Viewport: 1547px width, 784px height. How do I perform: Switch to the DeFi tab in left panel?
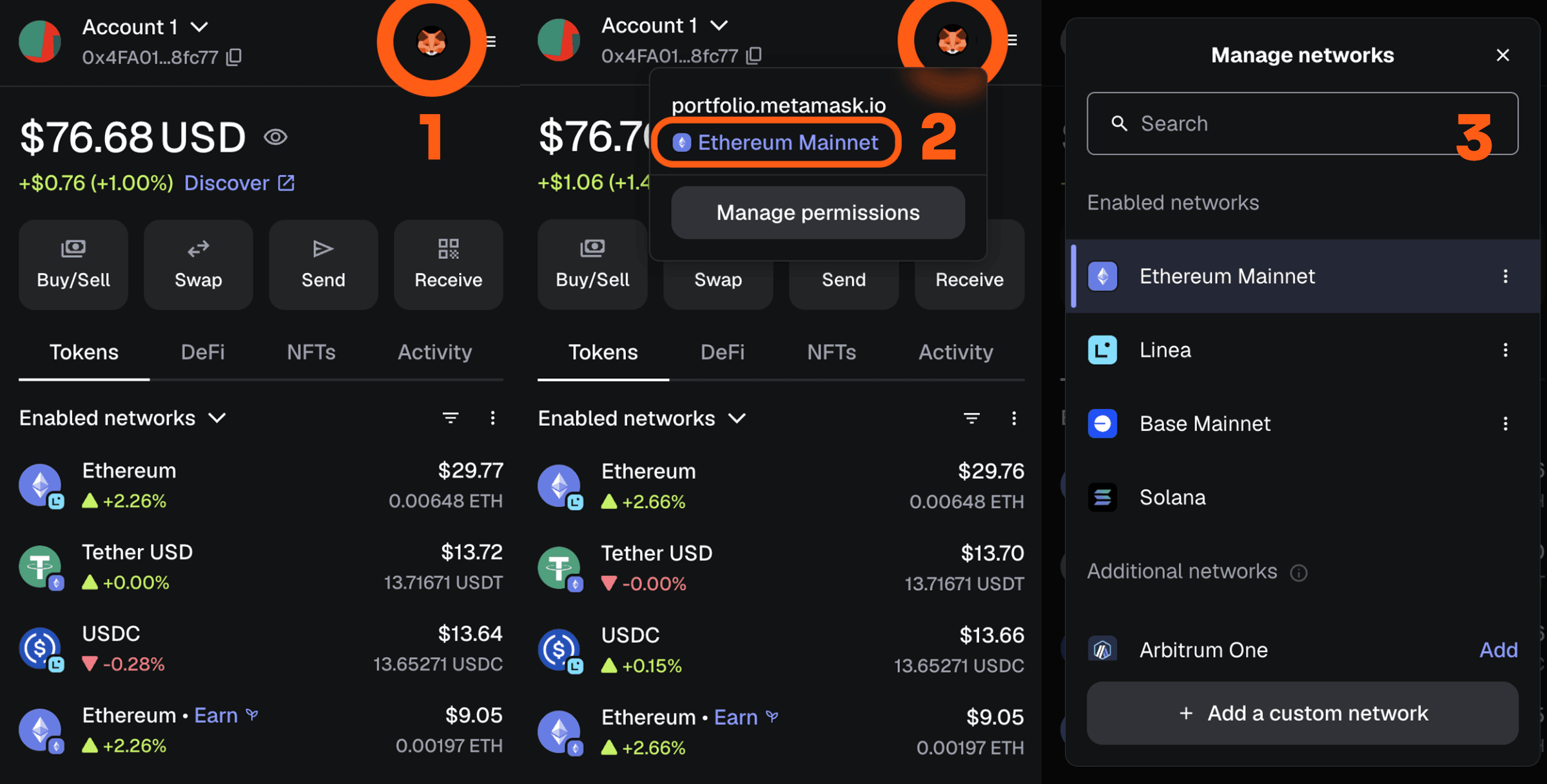pyautogui.click(x=202, y=352)
